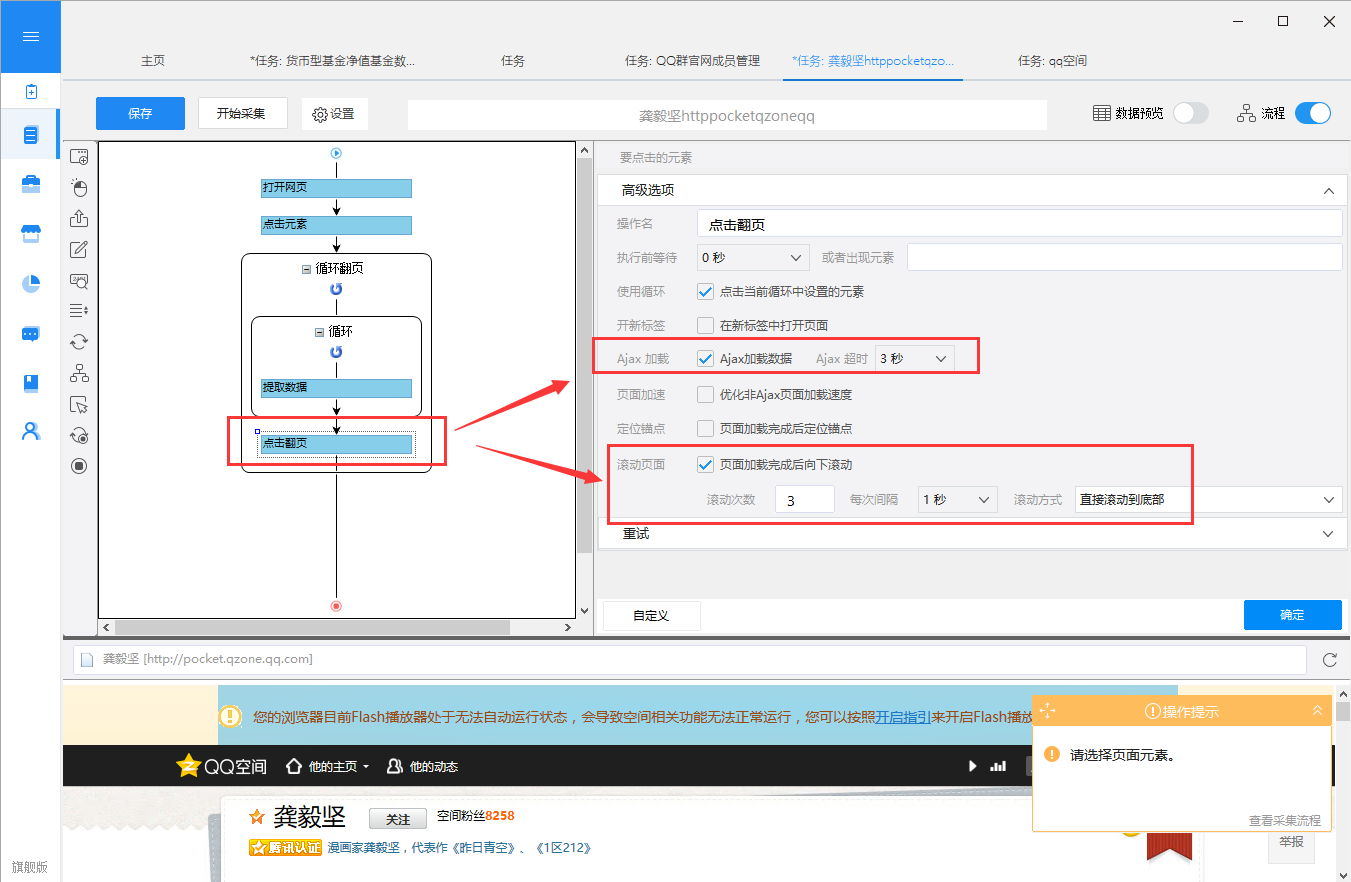
Task: Toggle the 流程 switch off
Action: pos(1313,113)
